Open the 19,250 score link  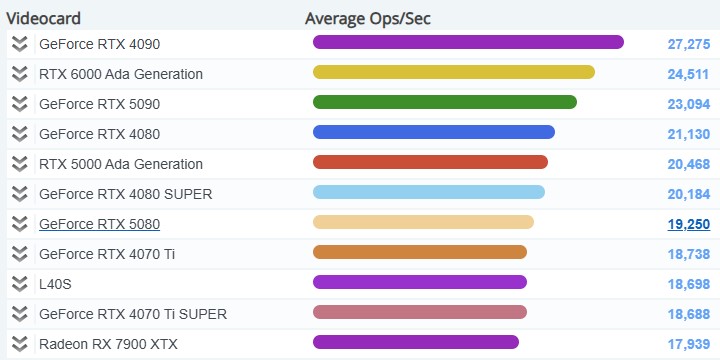(x=689, y=224)
